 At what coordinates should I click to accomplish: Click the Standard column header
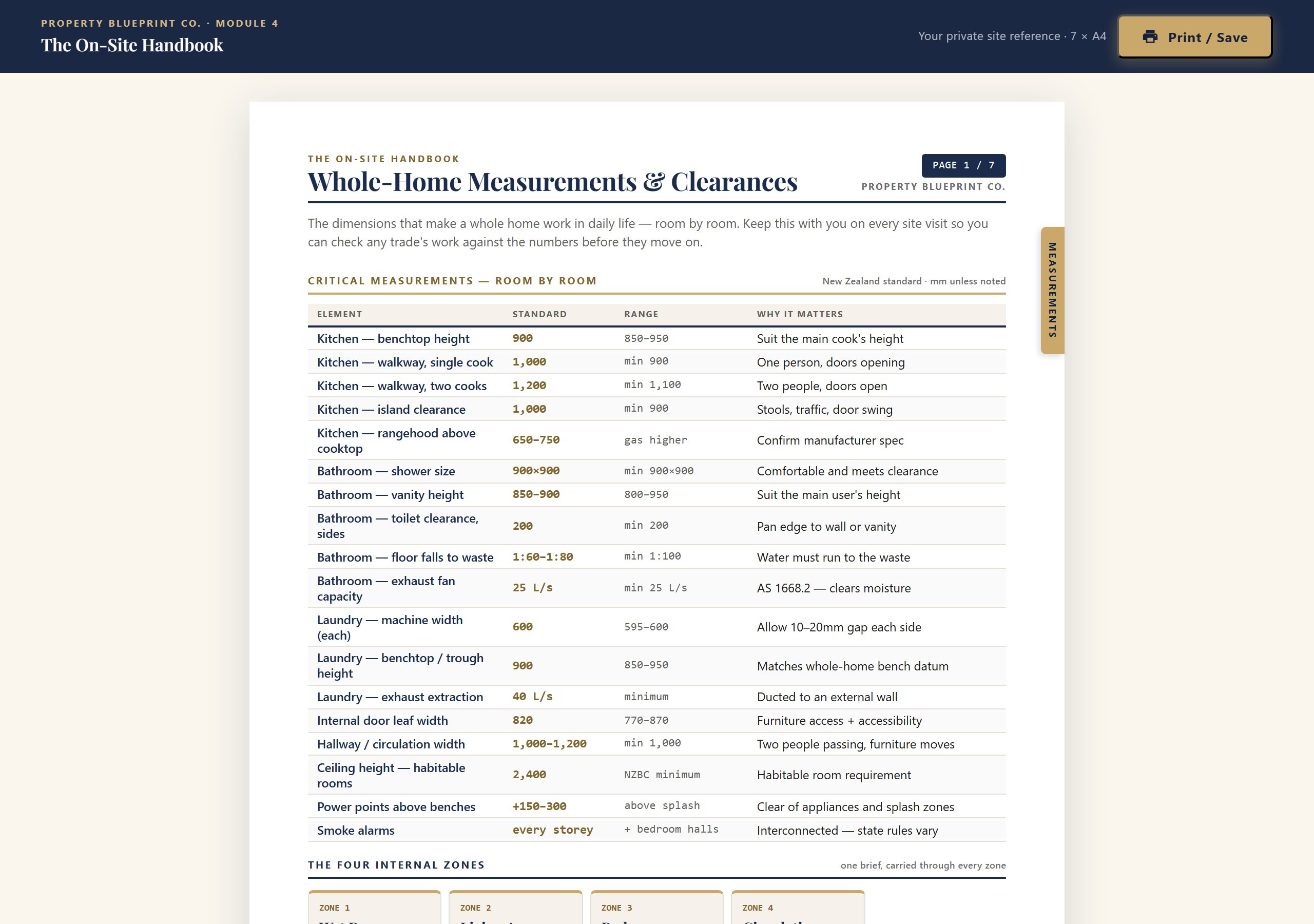click(x=539, y=314)
